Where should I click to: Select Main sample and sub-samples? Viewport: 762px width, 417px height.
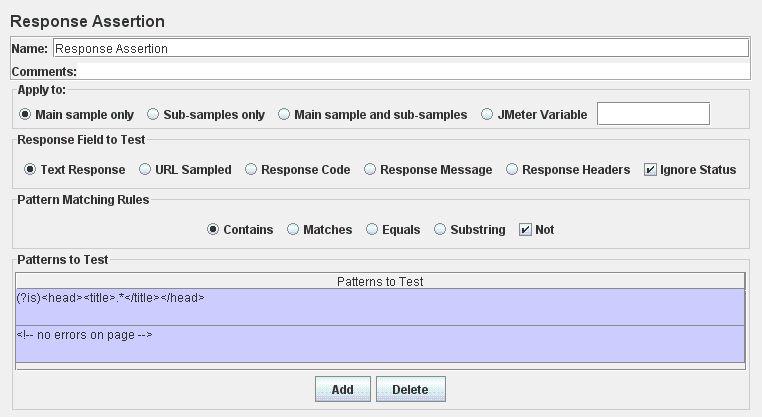click(285, 115)
